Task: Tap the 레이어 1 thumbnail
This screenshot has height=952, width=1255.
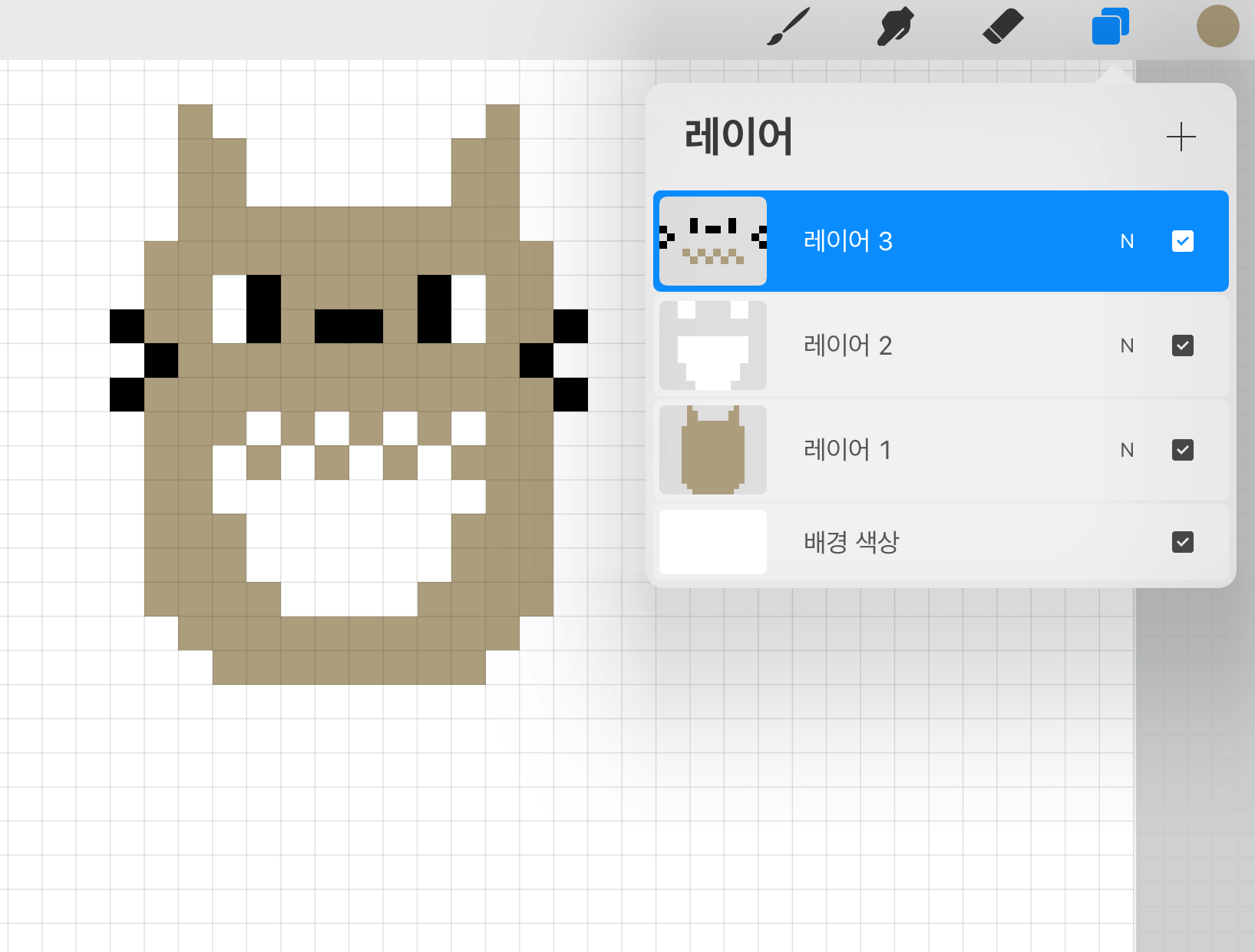Action: (x=713, y=450)
